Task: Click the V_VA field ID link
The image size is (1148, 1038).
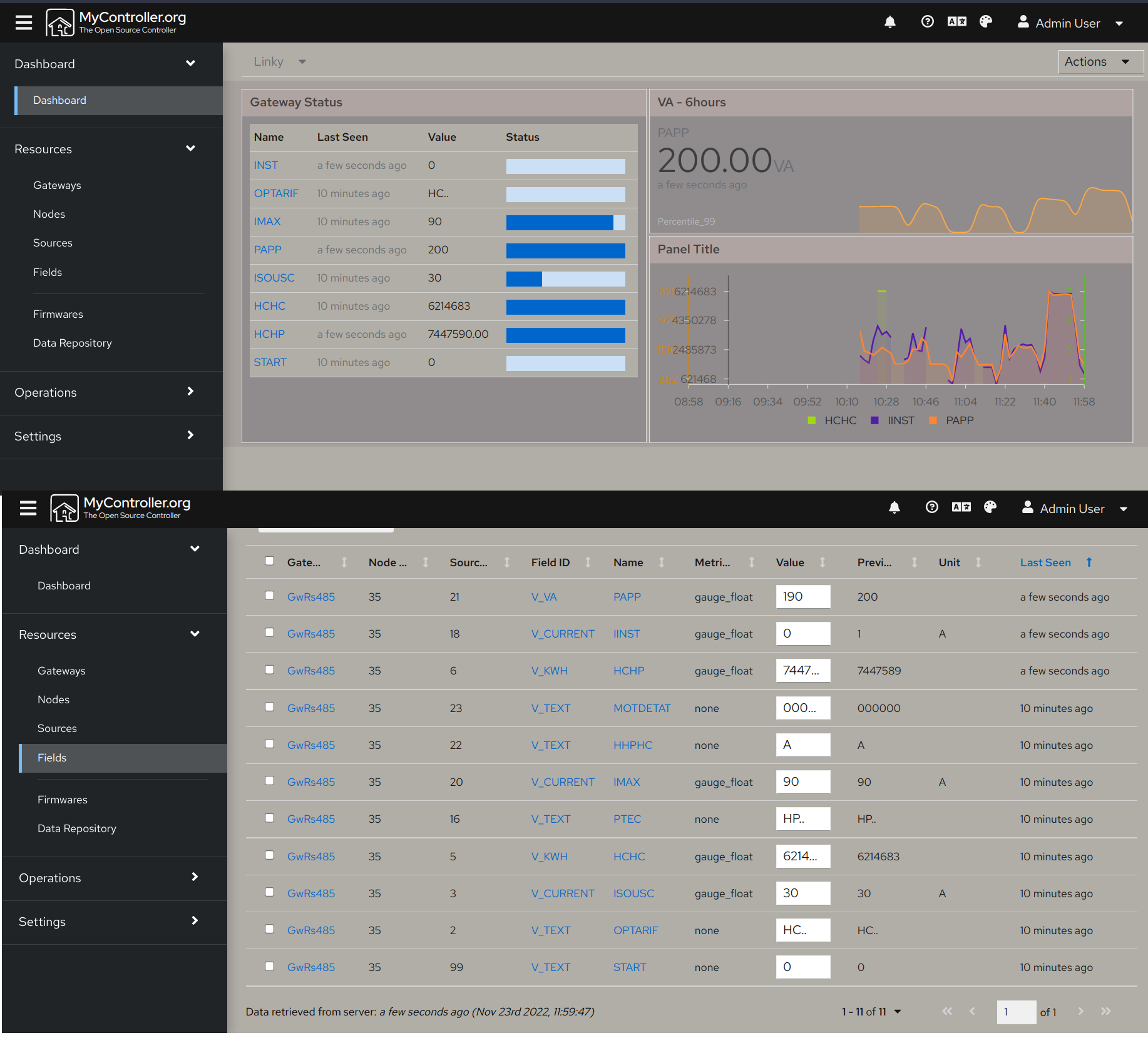Action: 544,597
